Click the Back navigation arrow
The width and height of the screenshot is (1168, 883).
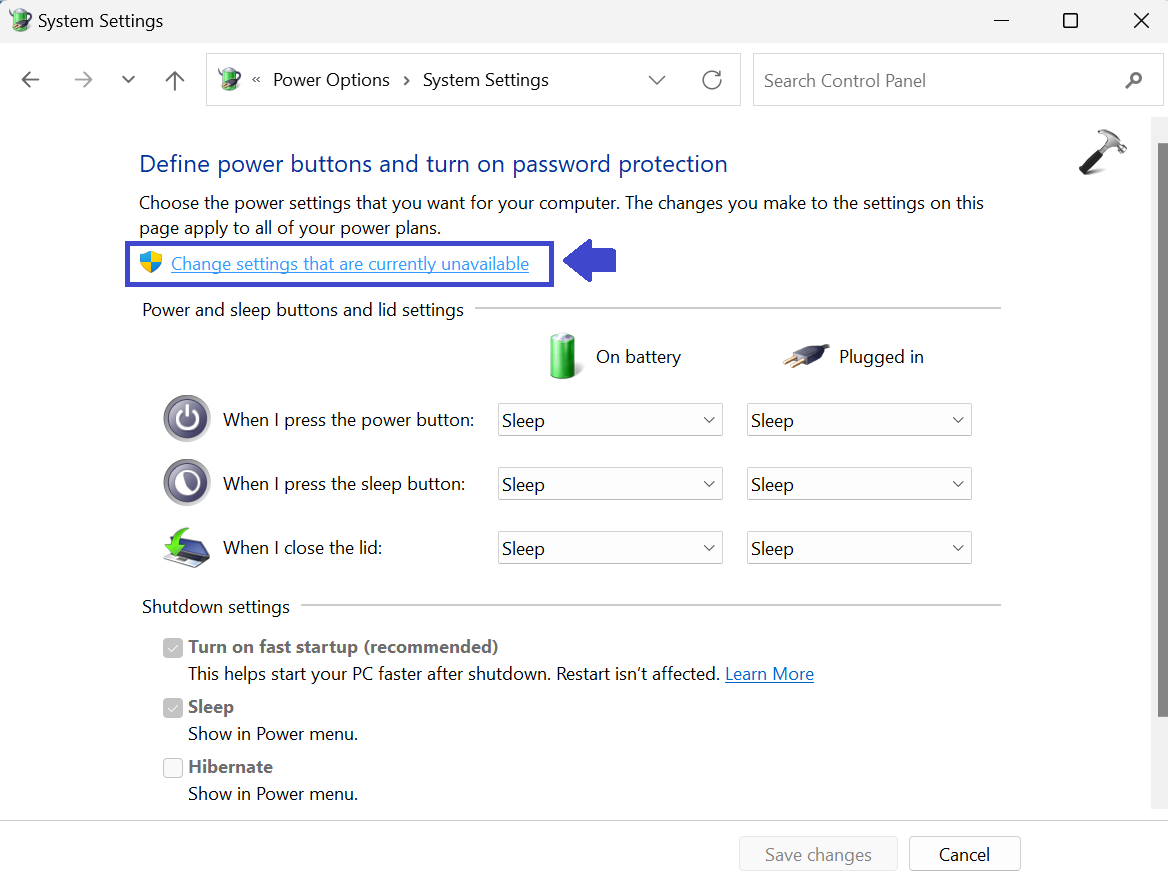(x=31, y=80)
